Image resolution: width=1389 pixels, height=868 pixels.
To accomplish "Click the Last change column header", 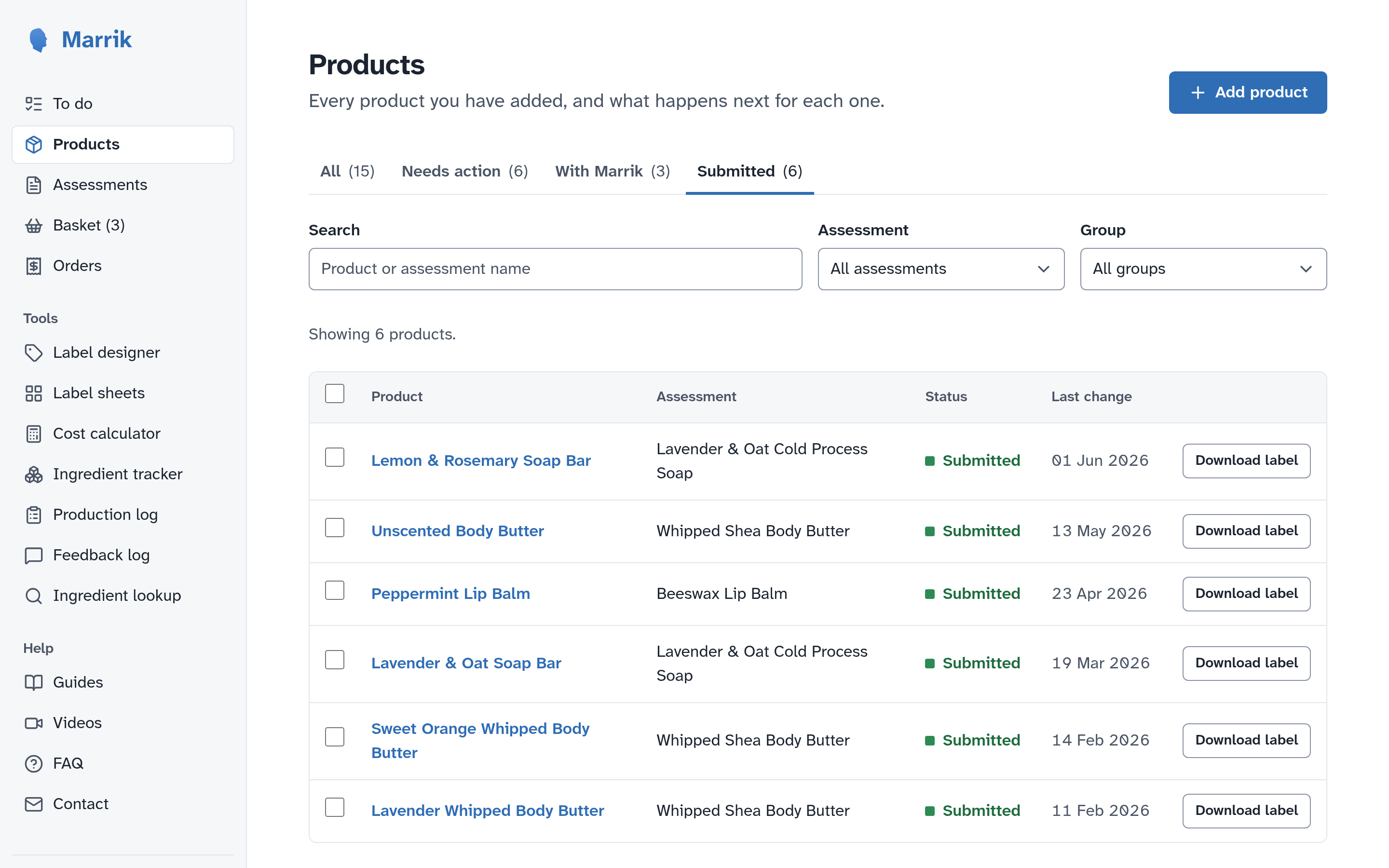I will (1091, 397).
